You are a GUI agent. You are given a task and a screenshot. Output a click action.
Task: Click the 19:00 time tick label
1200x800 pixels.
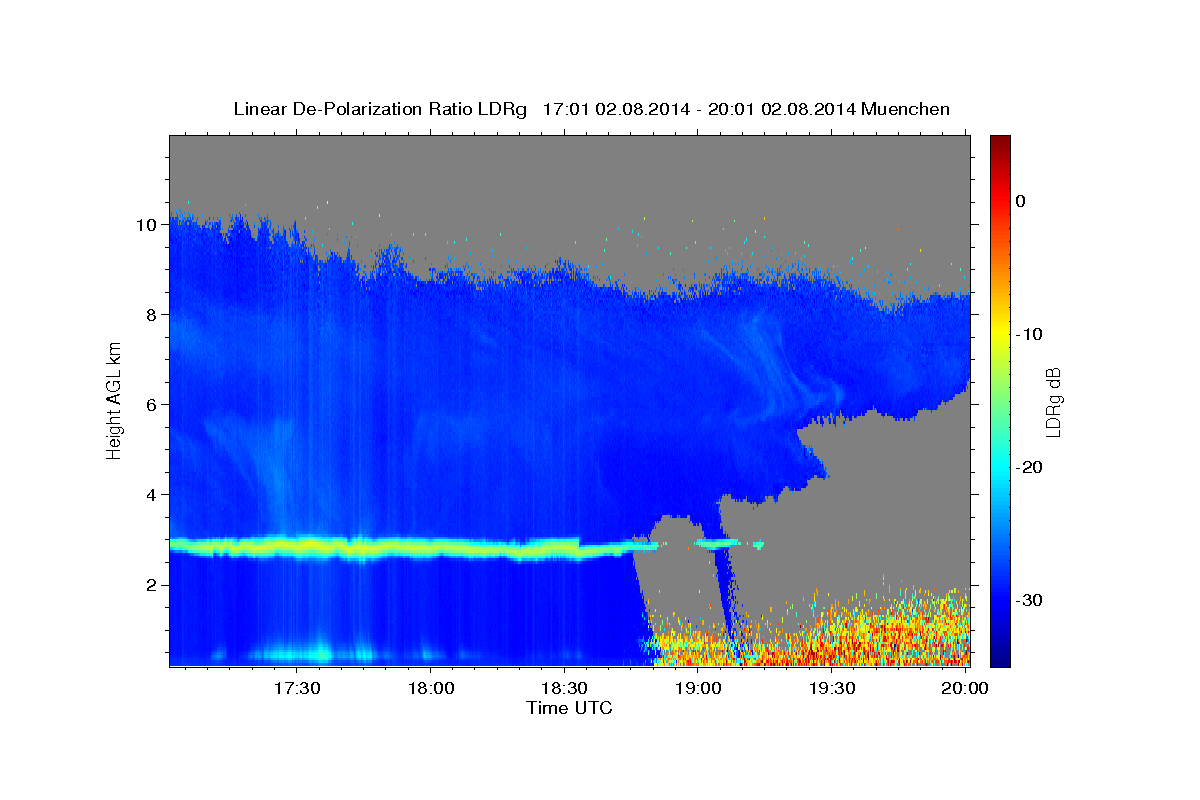[x=698, y=688]
